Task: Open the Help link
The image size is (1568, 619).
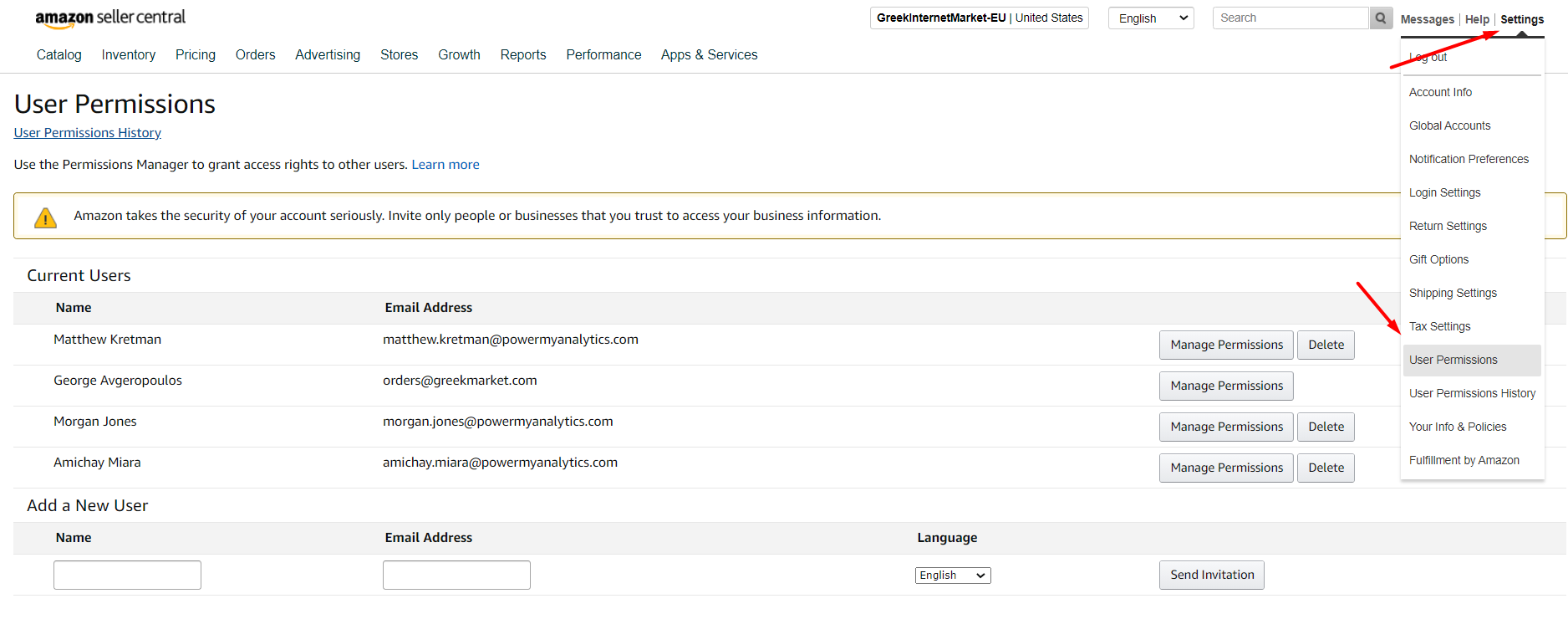Action: pos(1477,19)
